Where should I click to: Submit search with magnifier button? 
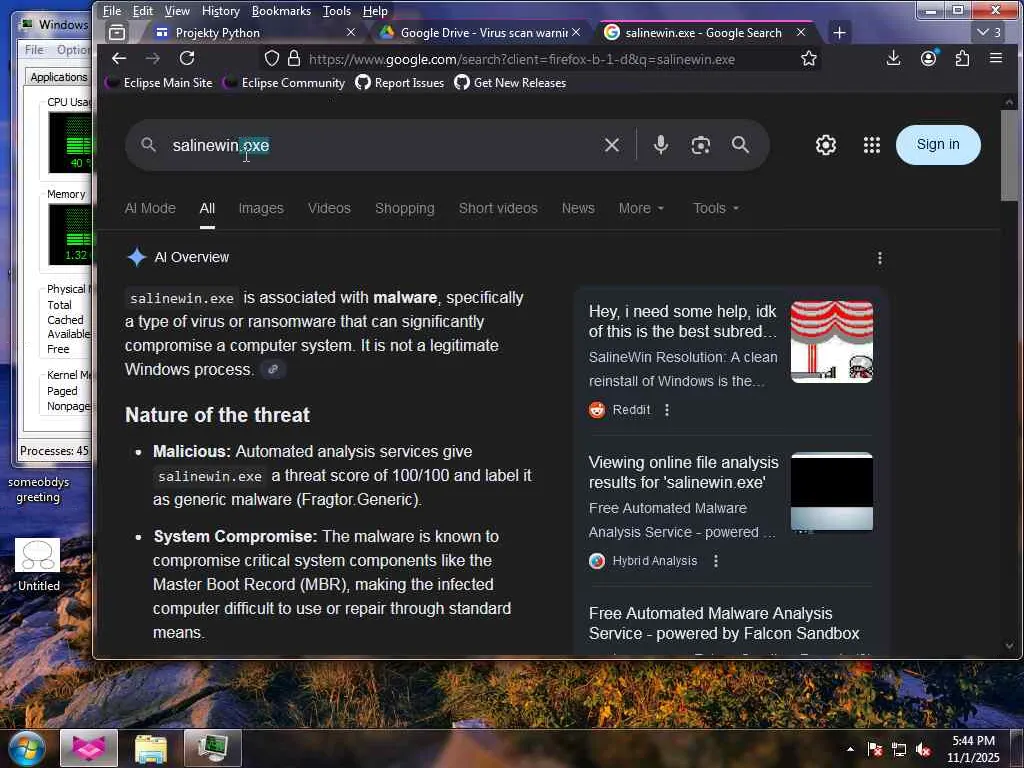[x=741, y=145]
